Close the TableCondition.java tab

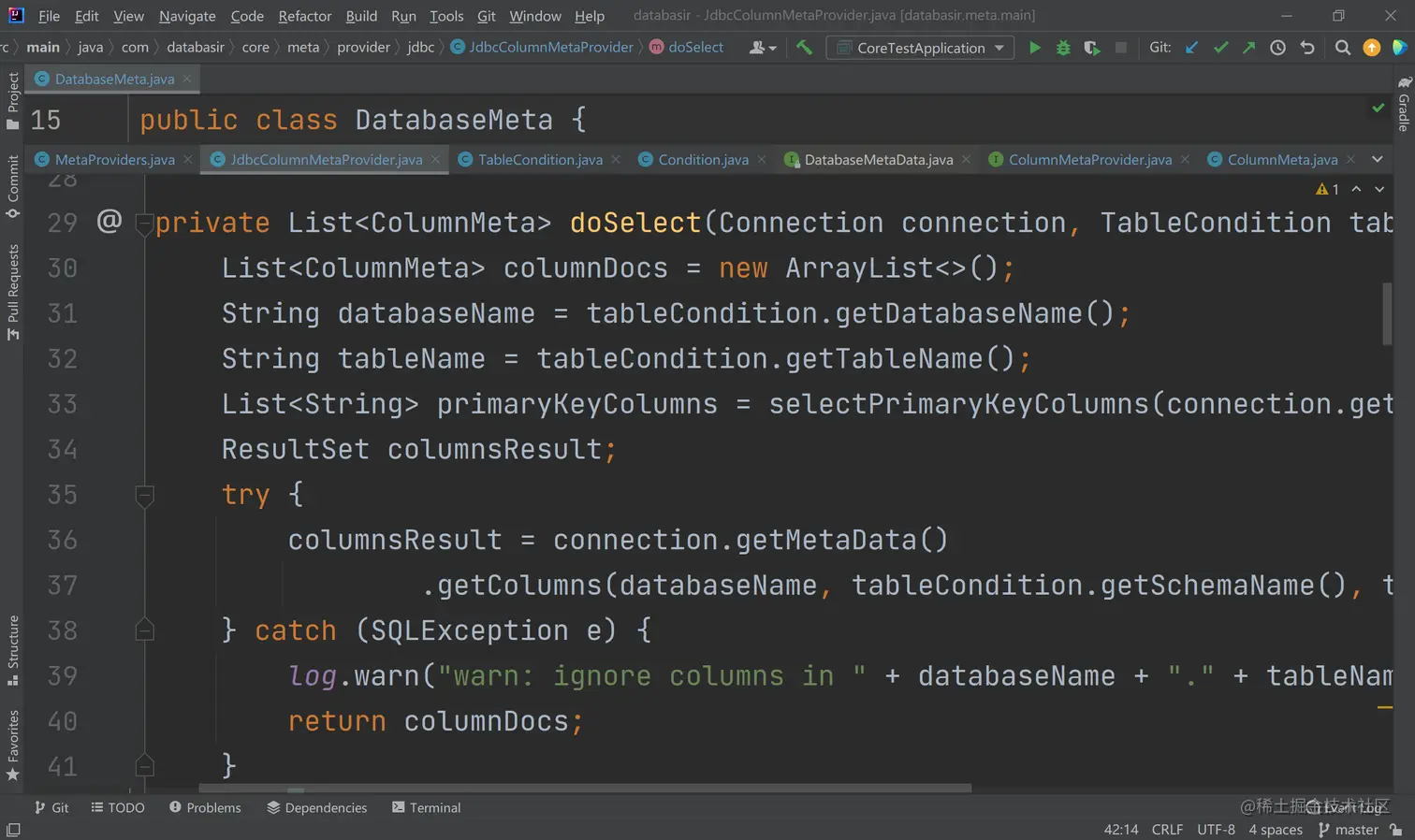616,160
